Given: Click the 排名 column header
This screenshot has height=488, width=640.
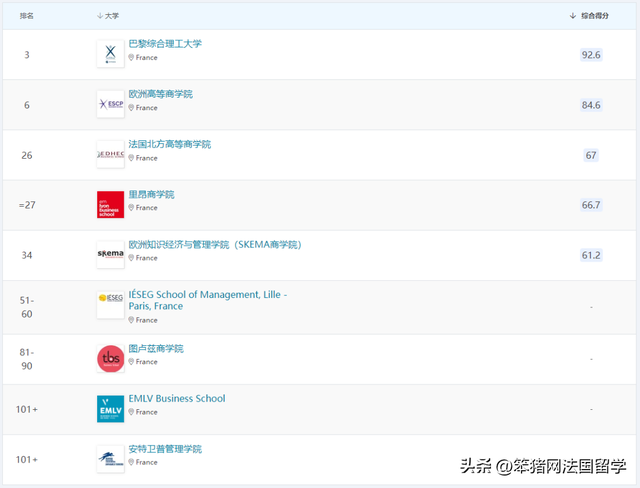Looking at the screenshot, I should click(x=27, y=16).
